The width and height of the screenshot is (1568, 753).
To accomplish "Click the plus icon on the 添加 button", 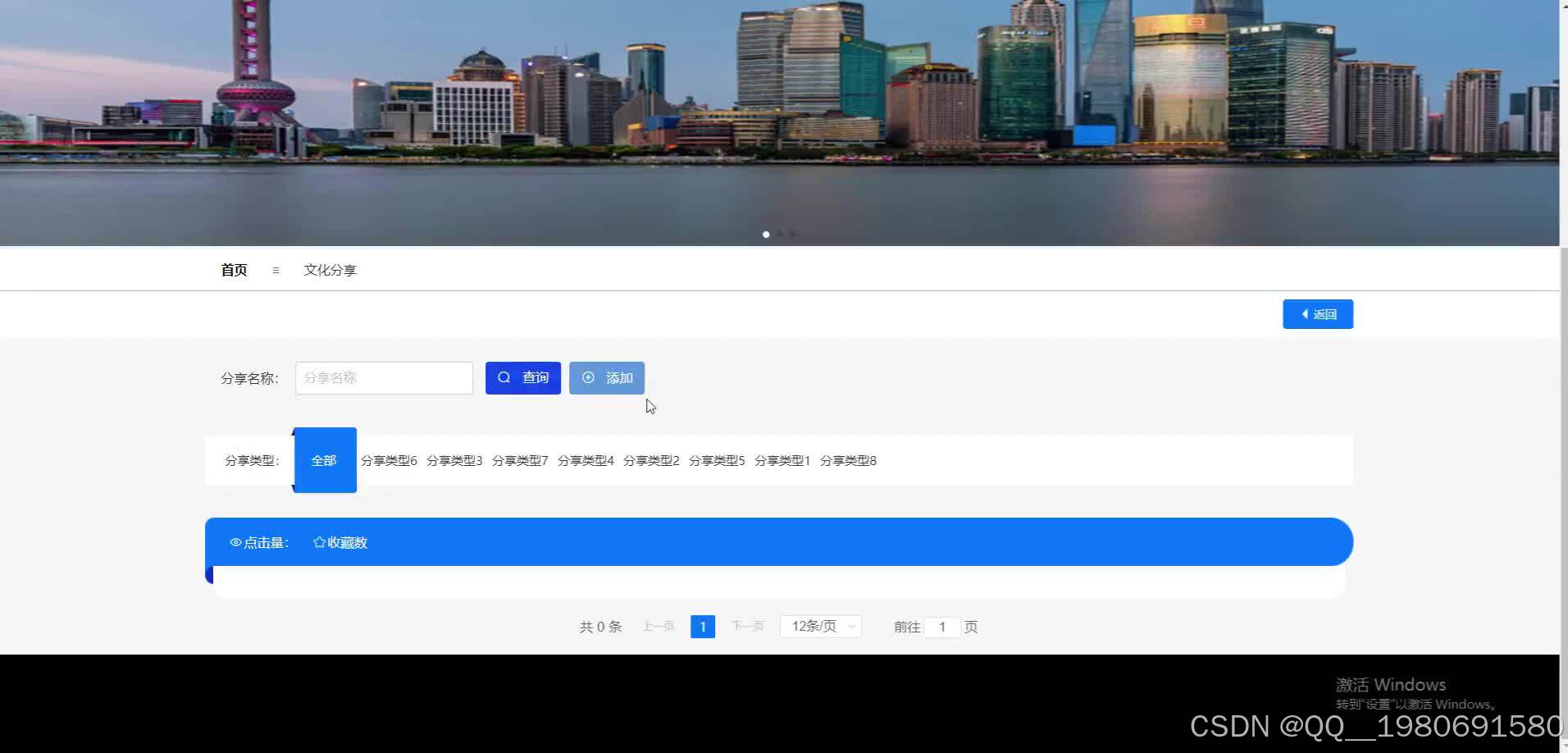I will click(589, 377).
